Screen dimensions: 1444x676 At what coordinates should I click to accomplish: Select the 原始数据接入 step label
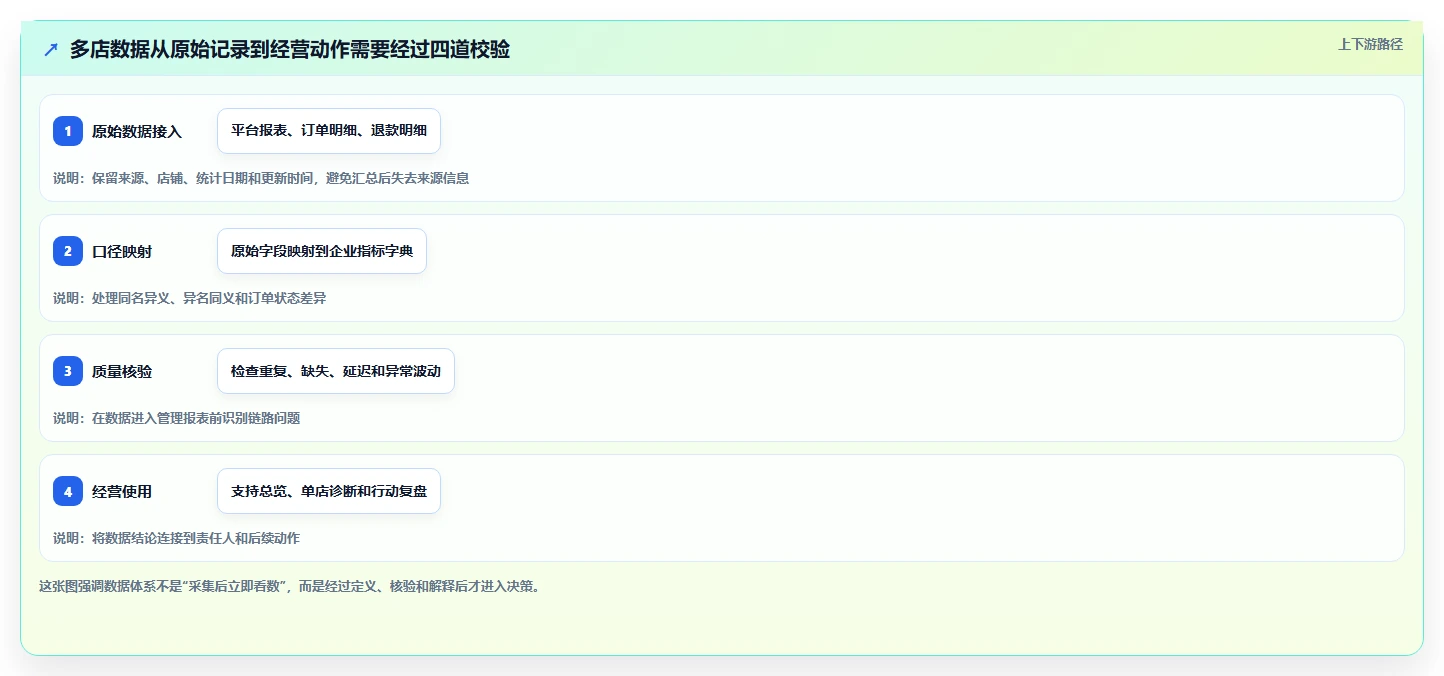point(137,131)
